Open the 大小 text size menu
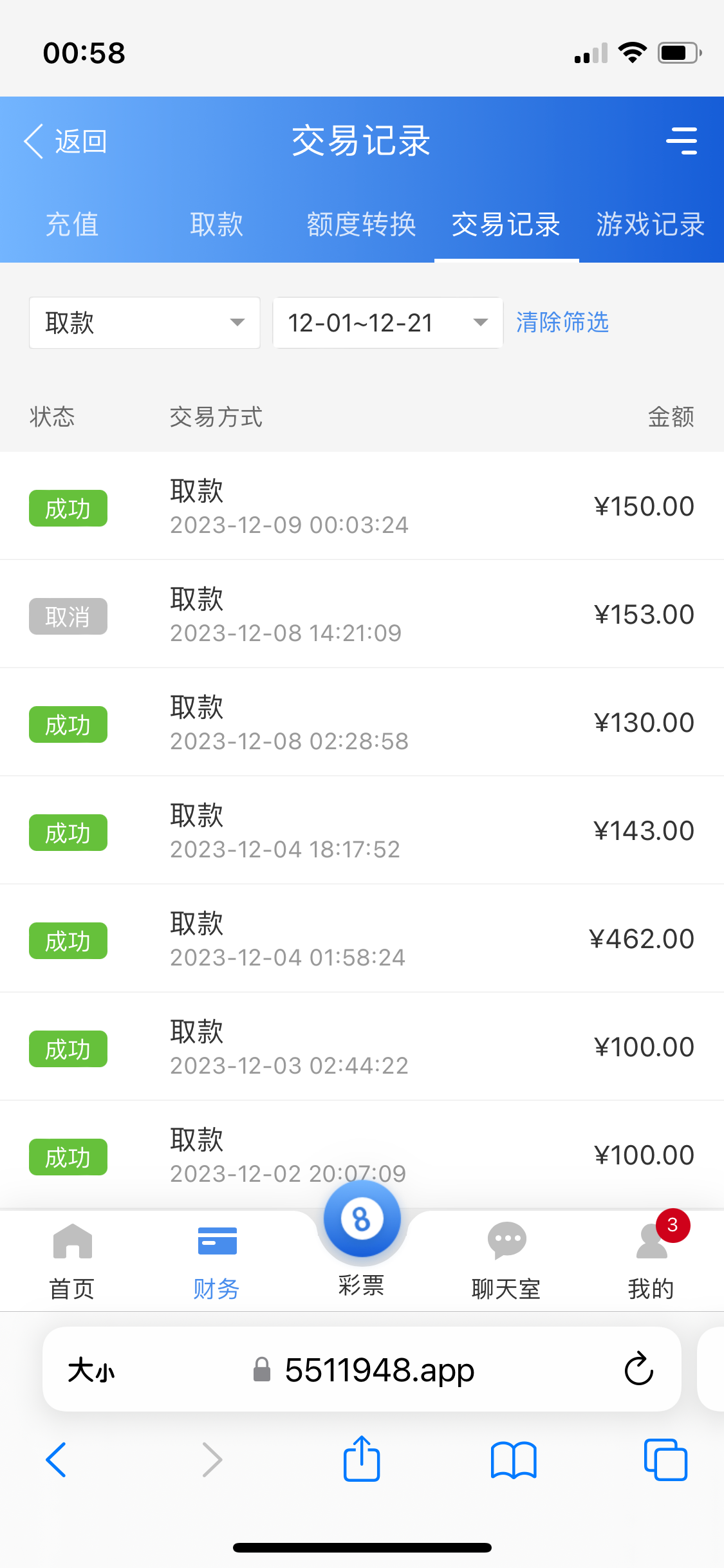 tap(91, 1370)
